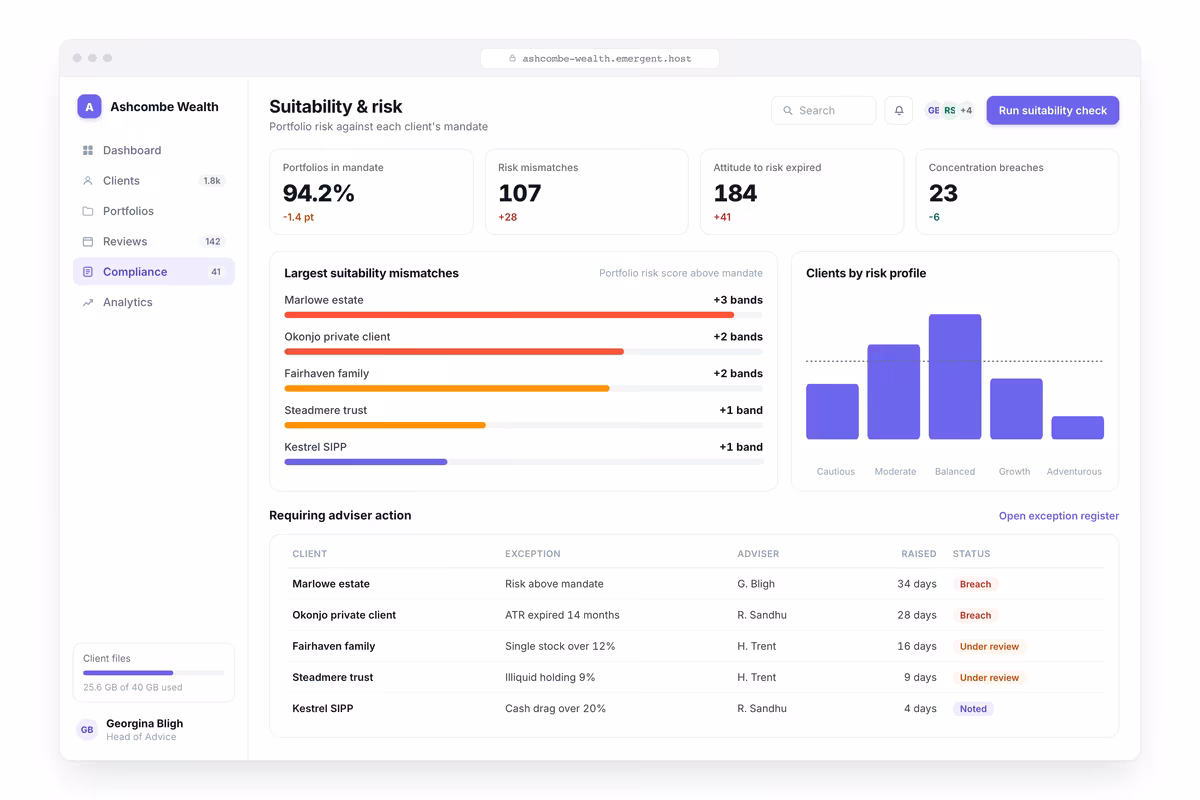Click the Risk mismatches 107 card
The width and height of the screenshot is (1200, 800).
click(x=587, y=192)
